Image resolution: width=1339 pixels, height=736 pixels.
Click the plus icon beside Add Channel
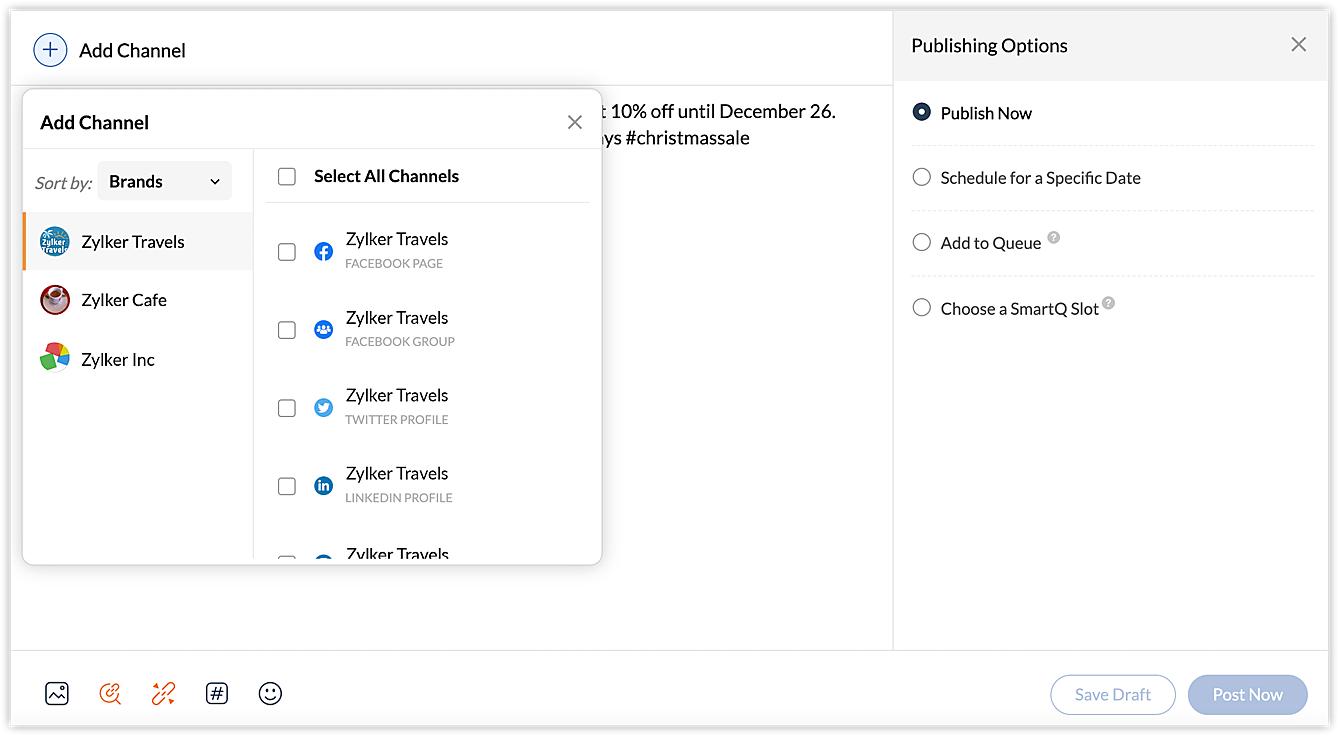(50, 50)
